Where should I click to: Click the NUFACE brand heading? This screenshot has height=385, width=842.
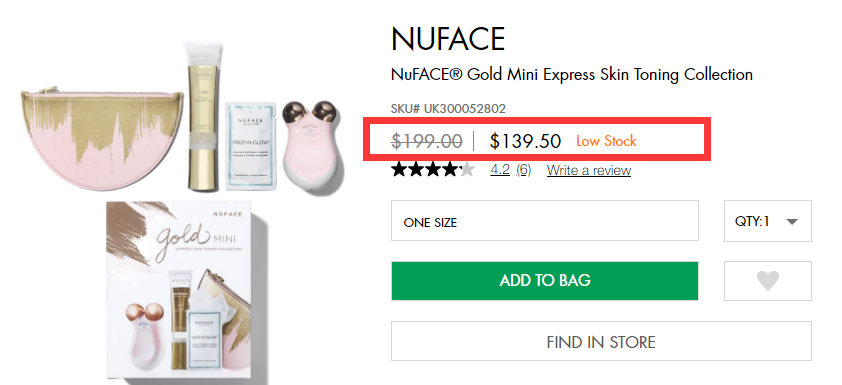pyautogui.click(x=448, y=39)
